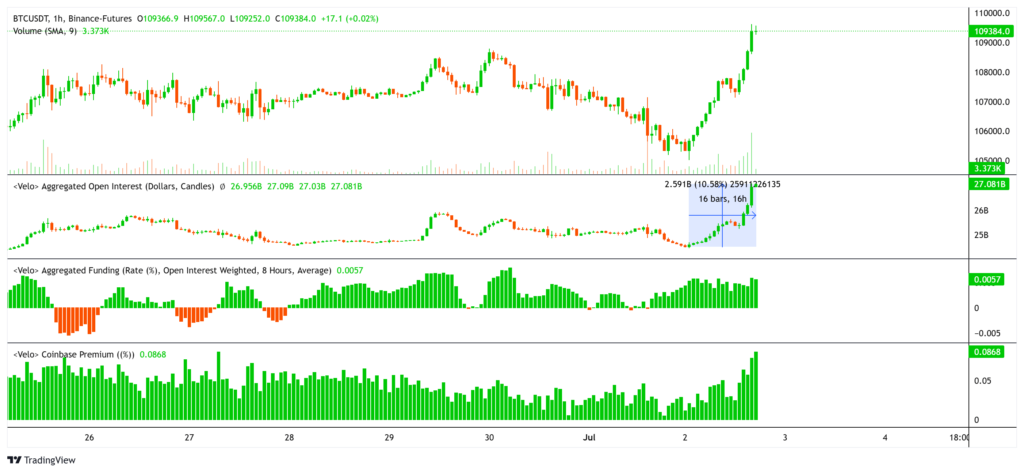Click the 107000.0 price axis label
Screen dimensions: 1024x473
991,102
